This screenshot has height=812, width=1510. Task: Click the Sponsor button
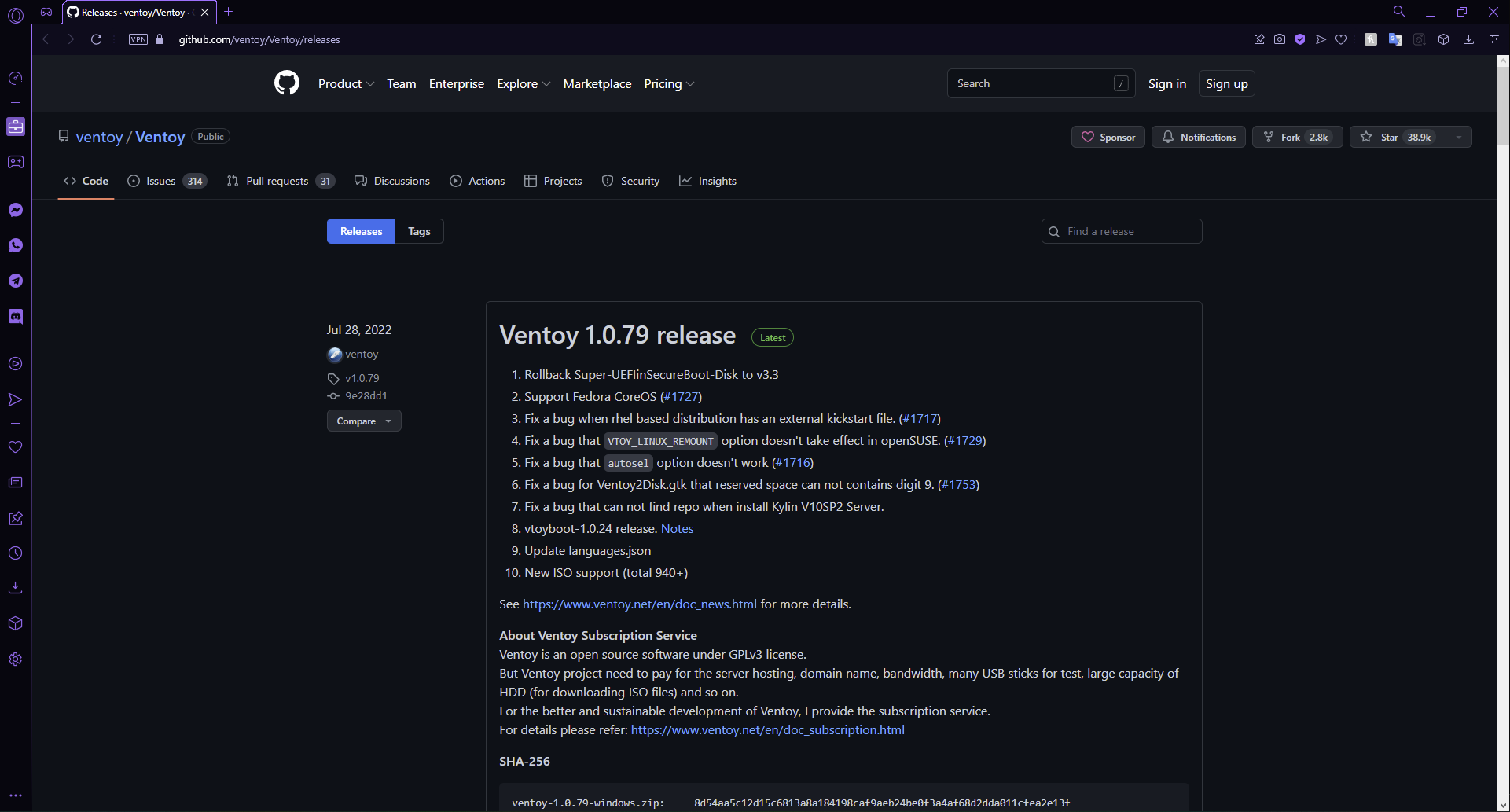click(x=1108, y=137)
